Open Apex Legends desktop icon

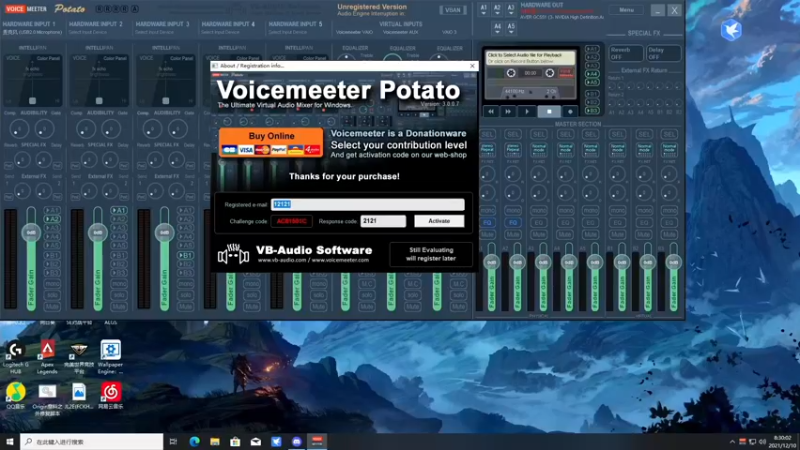(47, 357)
